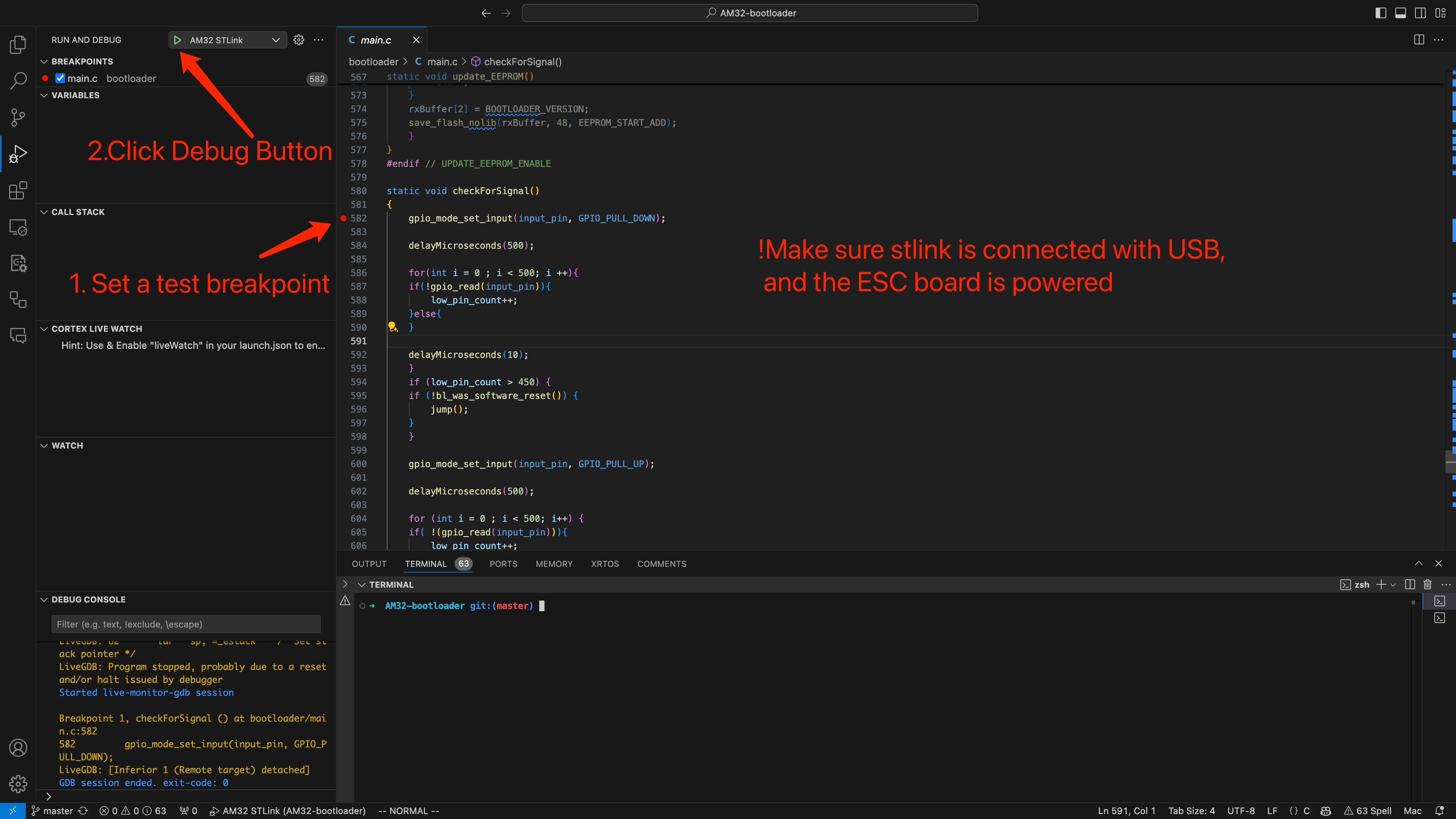Viewport: 1456px width, 819px height.
Task: Open Source Control view
Action: pyautogui.click(x=18, y=118)
